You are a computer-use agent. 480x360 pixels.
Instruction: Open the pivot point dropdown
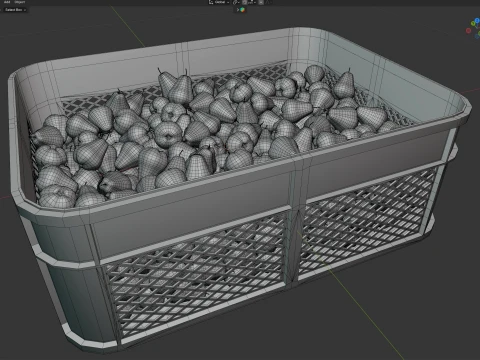(236, 2)
